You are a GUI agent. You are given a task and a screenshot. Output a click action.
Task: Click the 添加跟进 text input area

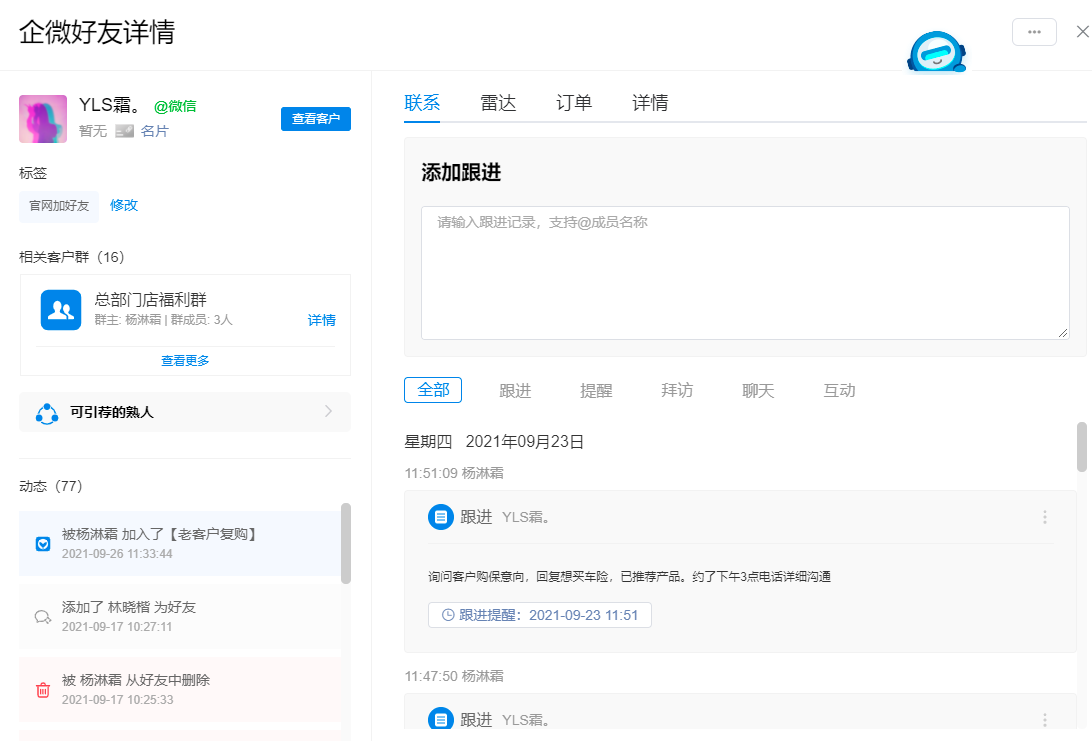(x=744, y=273)
